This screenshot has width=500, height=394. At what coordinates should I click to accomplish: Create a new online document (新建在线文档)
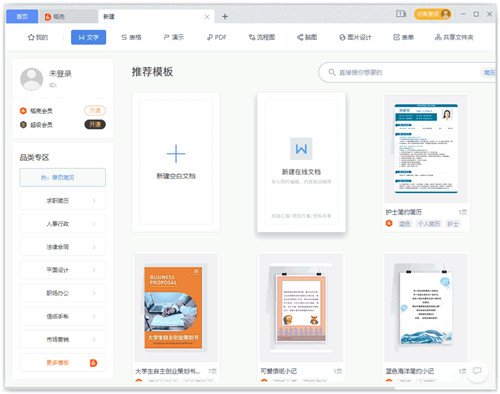click(301, 162)
